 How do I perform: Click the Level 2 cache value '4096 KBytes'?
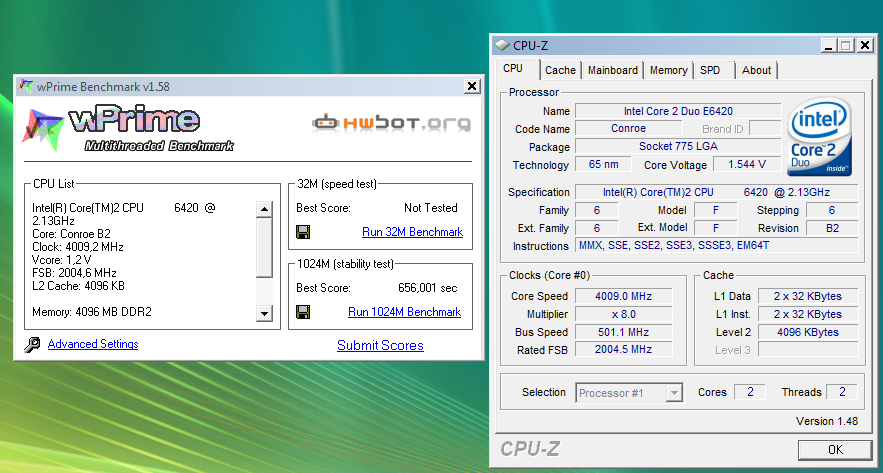pos(808,332)
